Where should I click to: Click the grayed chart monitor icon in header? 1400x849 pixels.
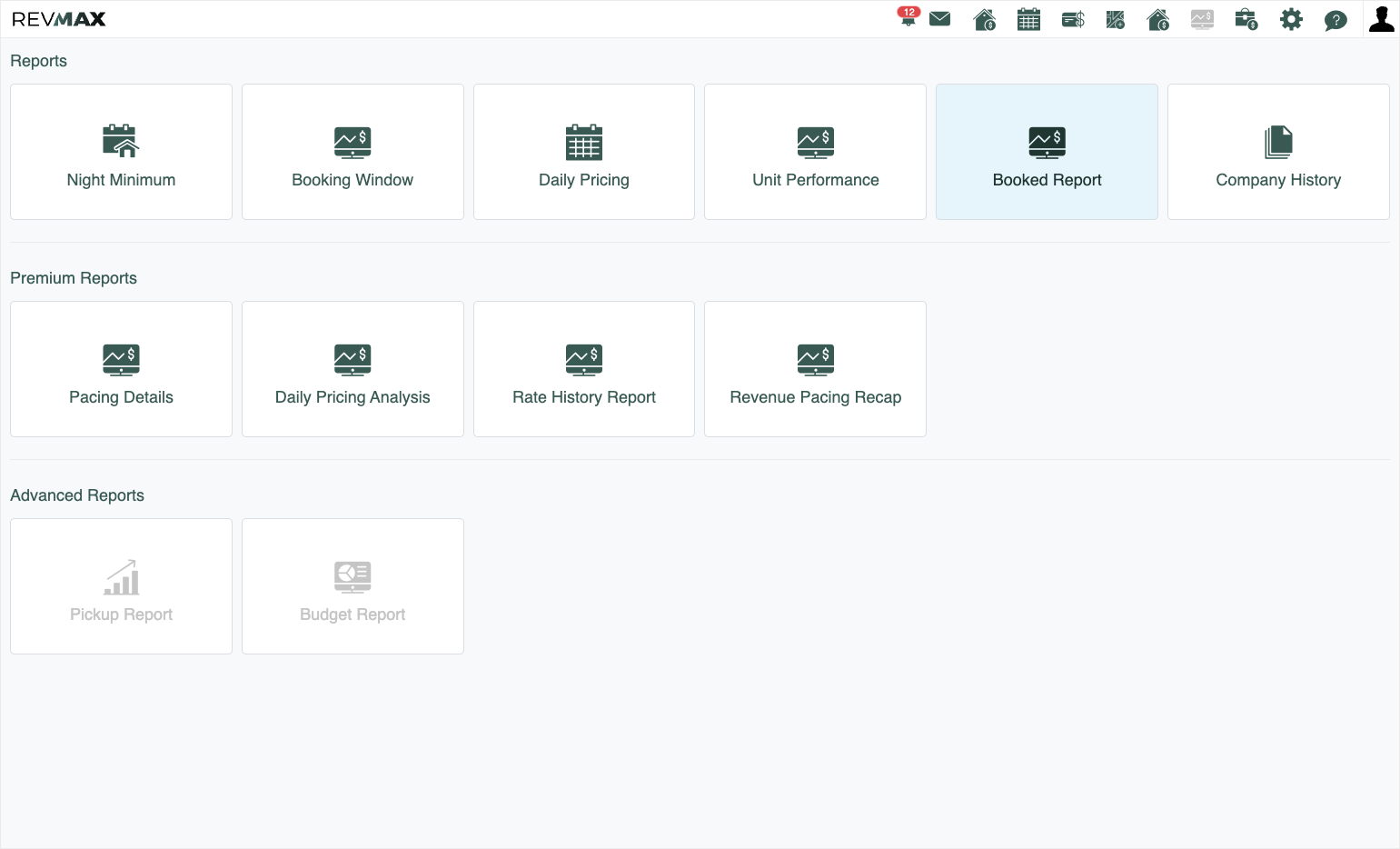coord(1202,19)
